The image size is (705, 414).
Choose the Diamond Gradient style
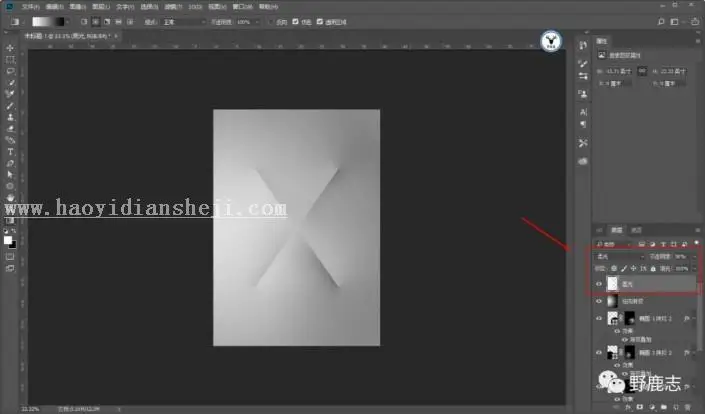[130, 22]
